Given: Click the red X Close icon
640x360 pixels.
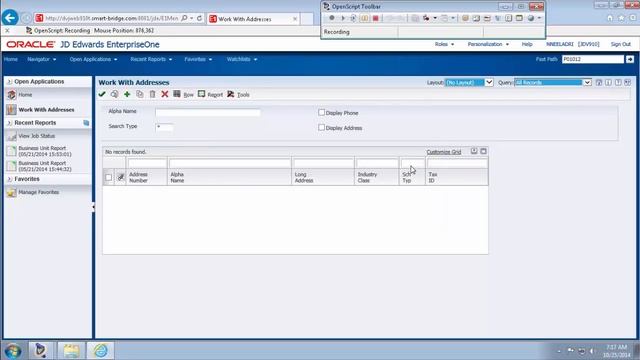Looking at the screenshot, I should (165, 94).
